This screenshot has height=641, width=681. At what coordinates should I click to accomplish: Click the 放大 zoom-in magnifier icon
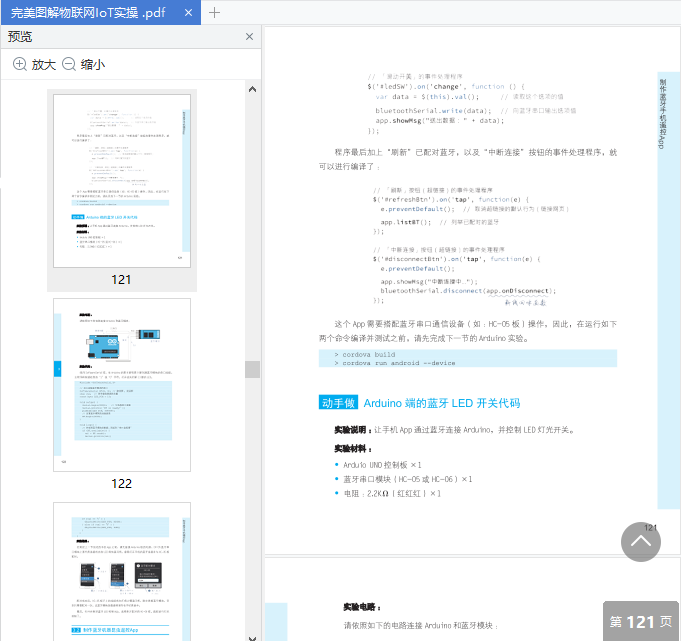20,64
